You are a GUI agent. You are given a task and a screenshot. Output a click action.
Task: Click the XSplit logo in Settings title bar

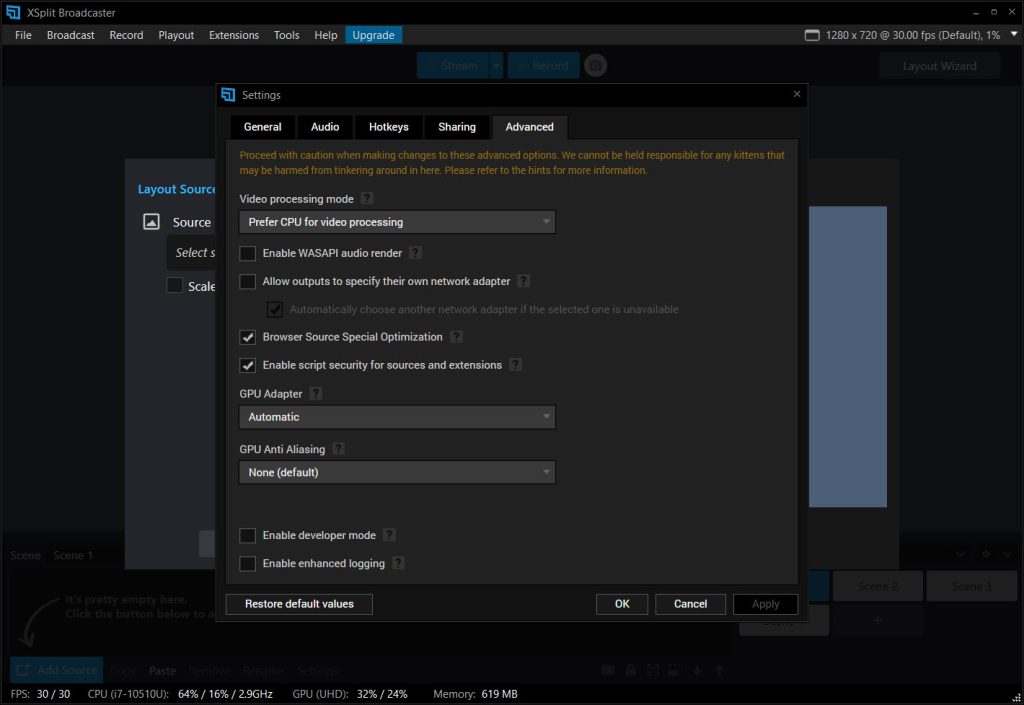[228, 95]
